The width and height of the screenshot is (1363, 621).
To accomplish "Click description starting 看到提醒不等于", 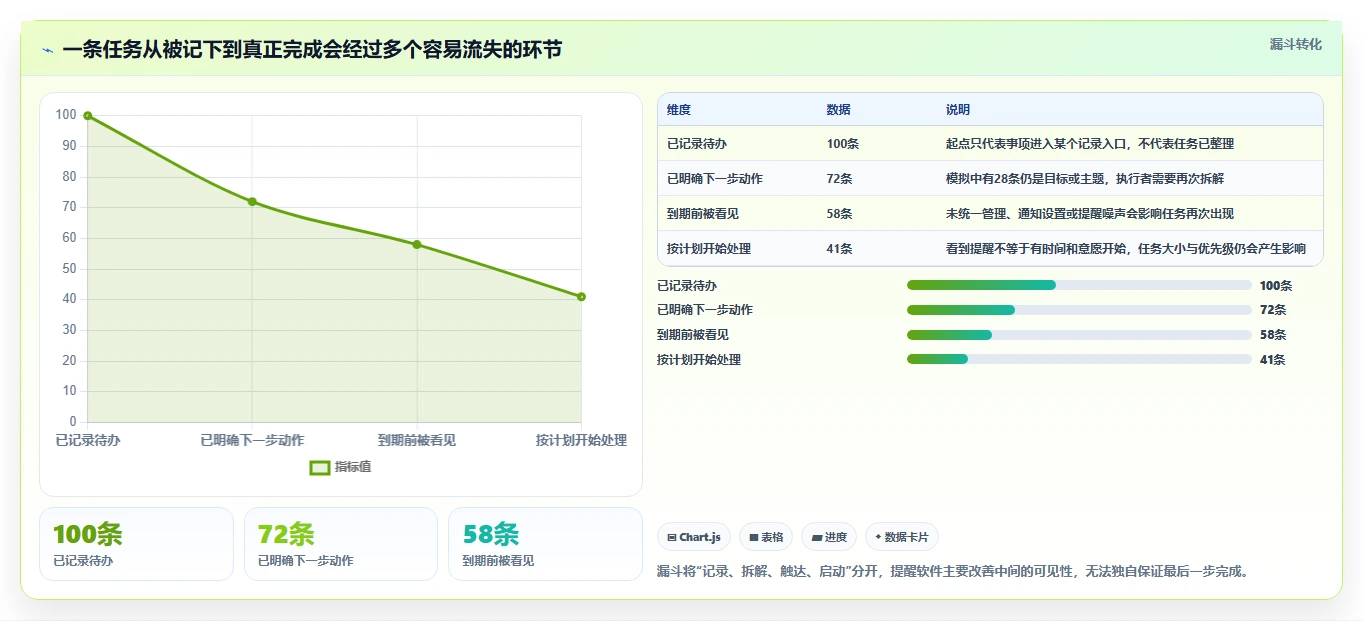I will [1126, 249].
